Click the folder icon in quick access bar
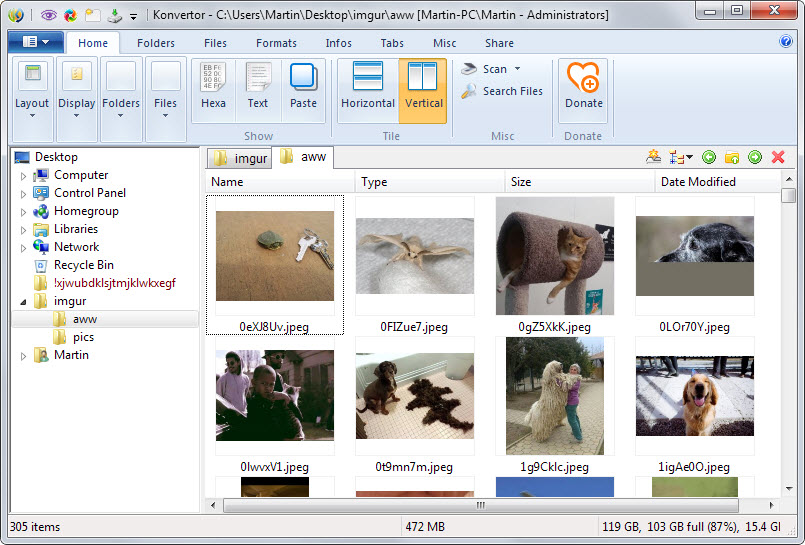This screenshot has height=545, width=805. 93,15
